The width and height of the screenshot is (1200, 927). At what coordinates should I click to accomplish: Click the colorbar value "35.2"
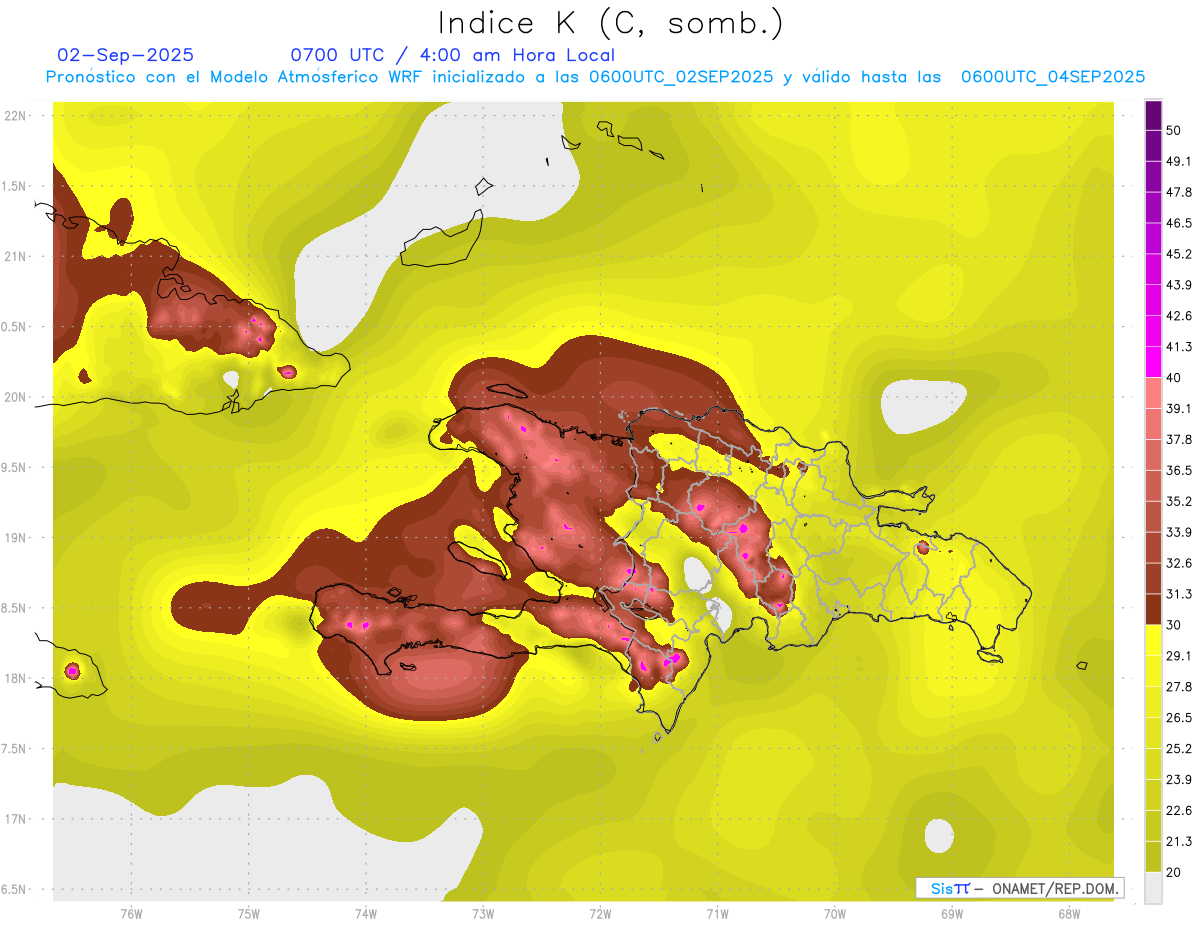1179,501
